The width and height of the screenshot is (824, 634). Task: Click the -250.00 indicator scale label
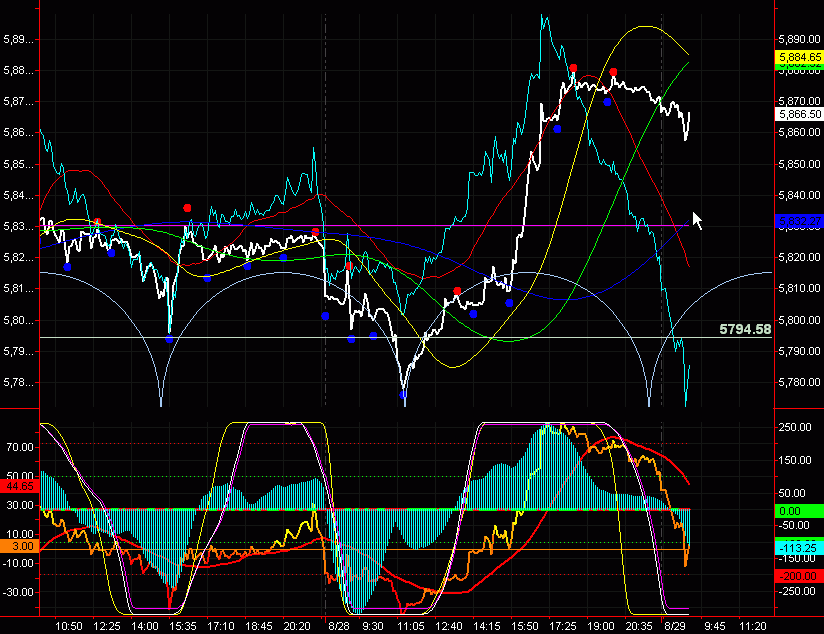797,591
